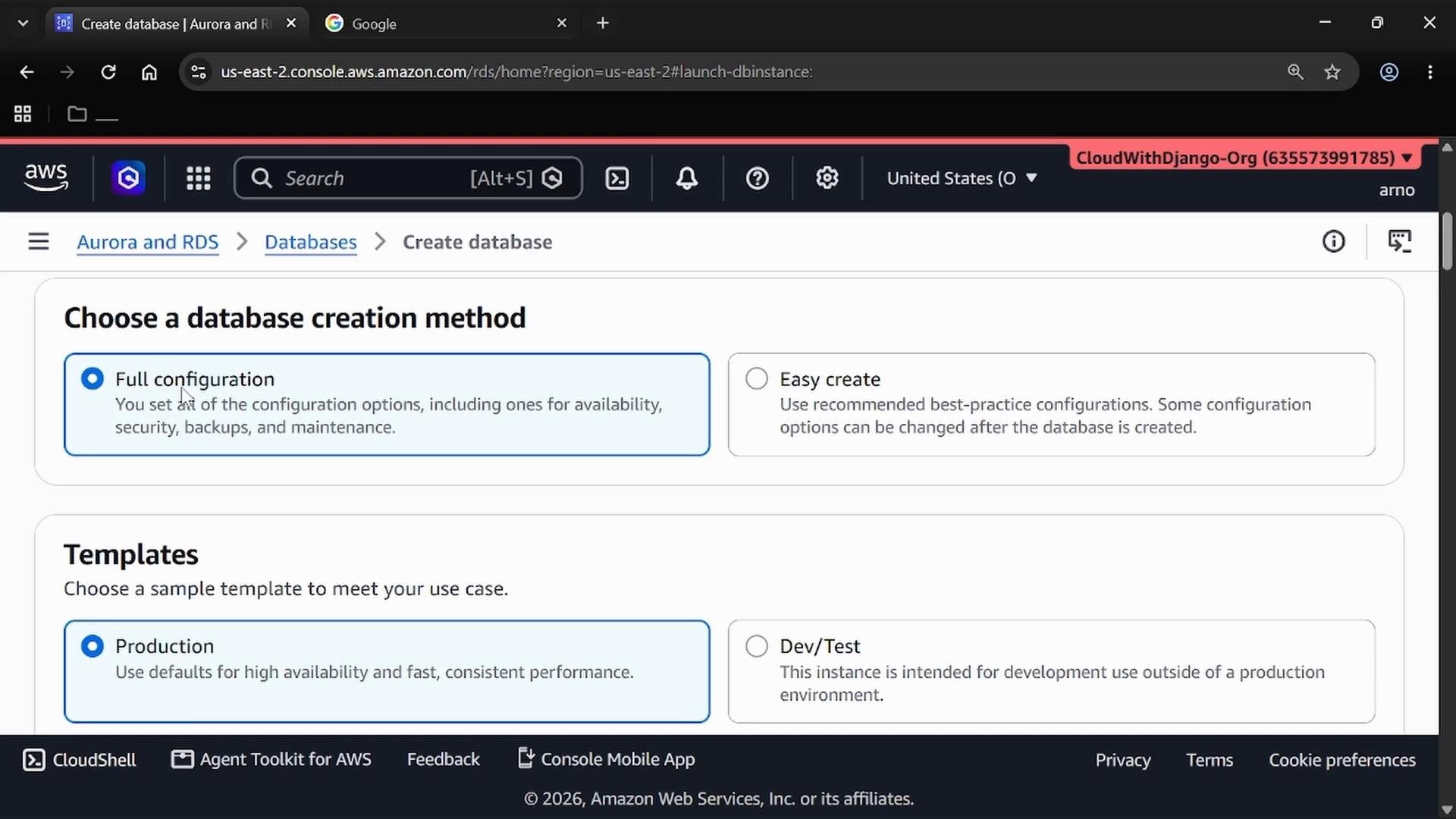Expand the United States region dropdown

(962, 178)
